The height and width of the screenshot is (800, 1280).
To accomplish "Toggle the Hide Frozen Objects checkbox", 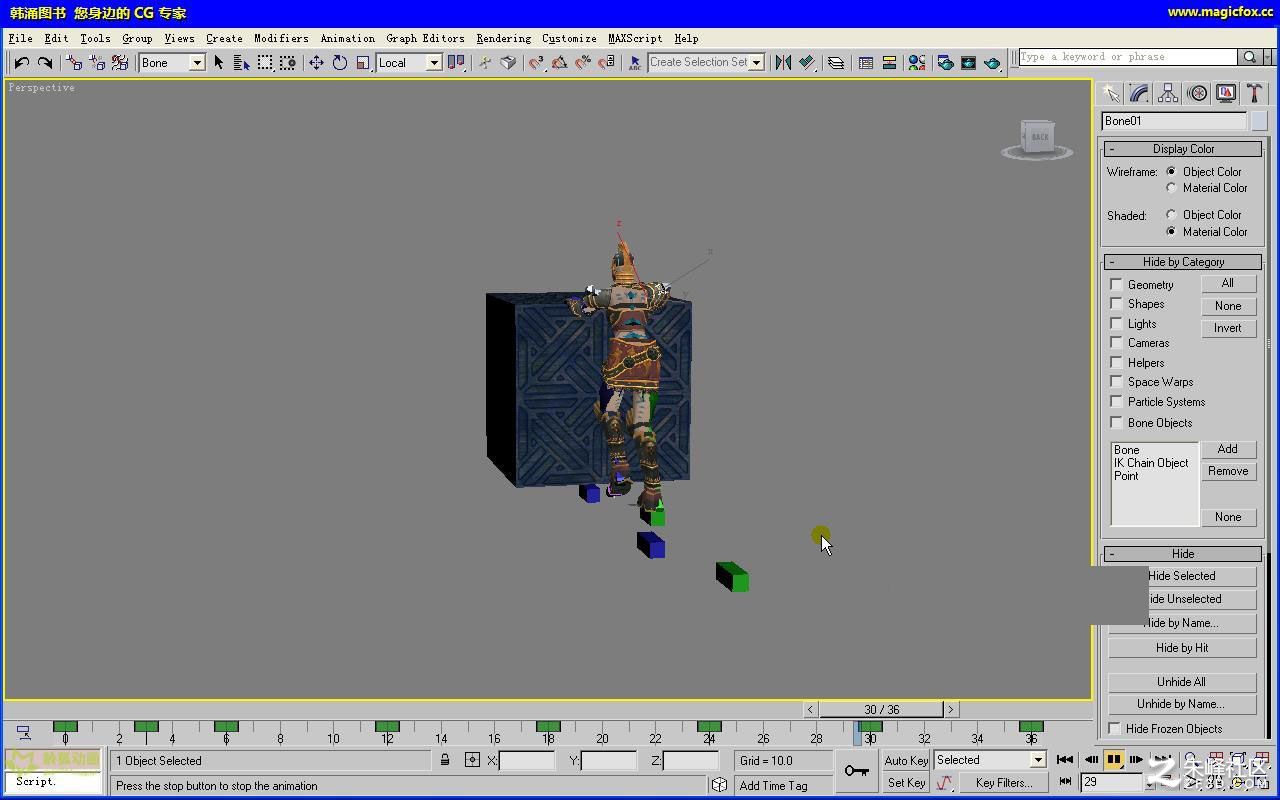I will pos(1115,729).
